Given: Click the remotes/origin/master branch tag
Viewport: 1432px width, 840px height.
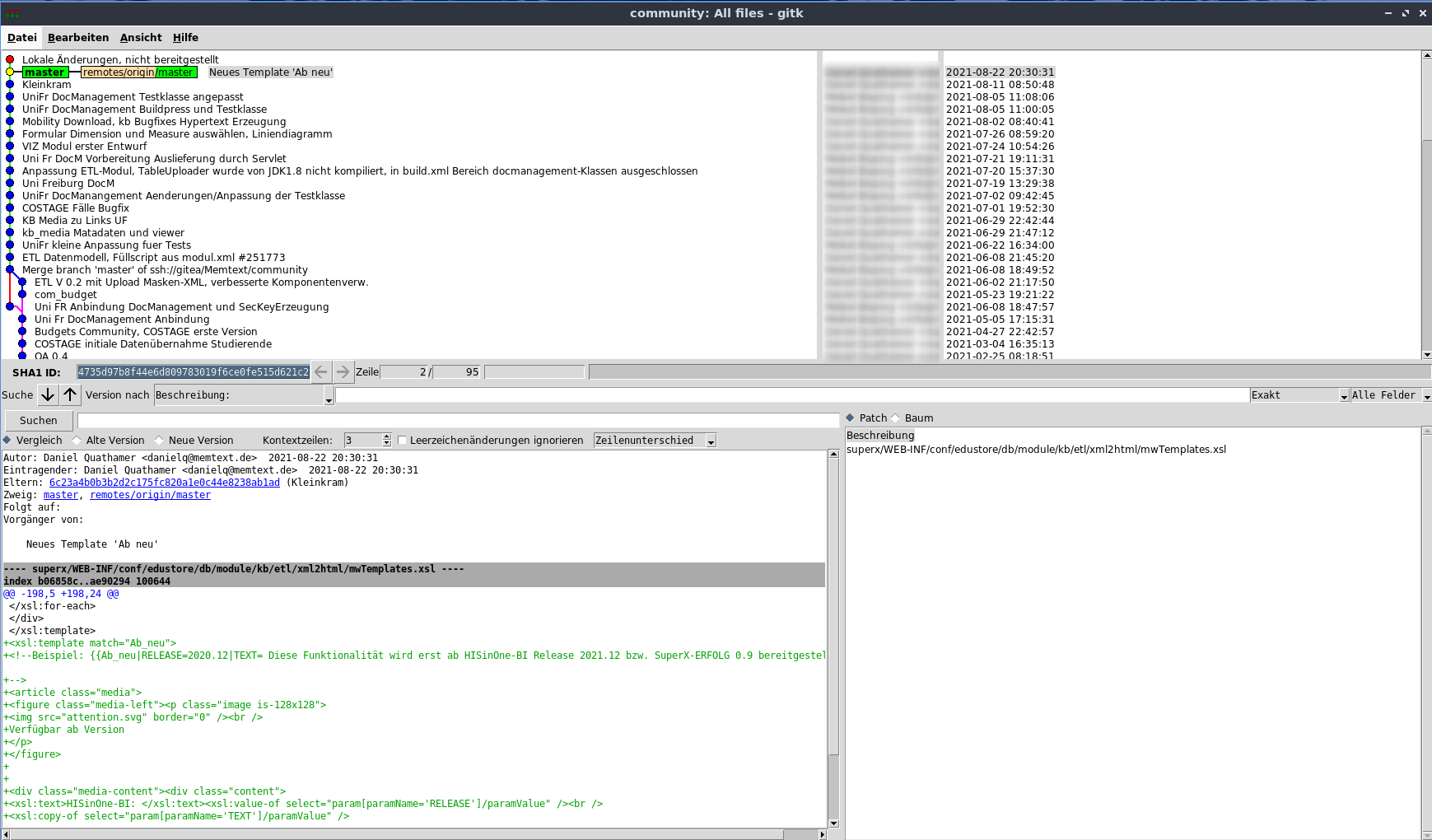Looking at the screenshot, I should click(138, 72).
